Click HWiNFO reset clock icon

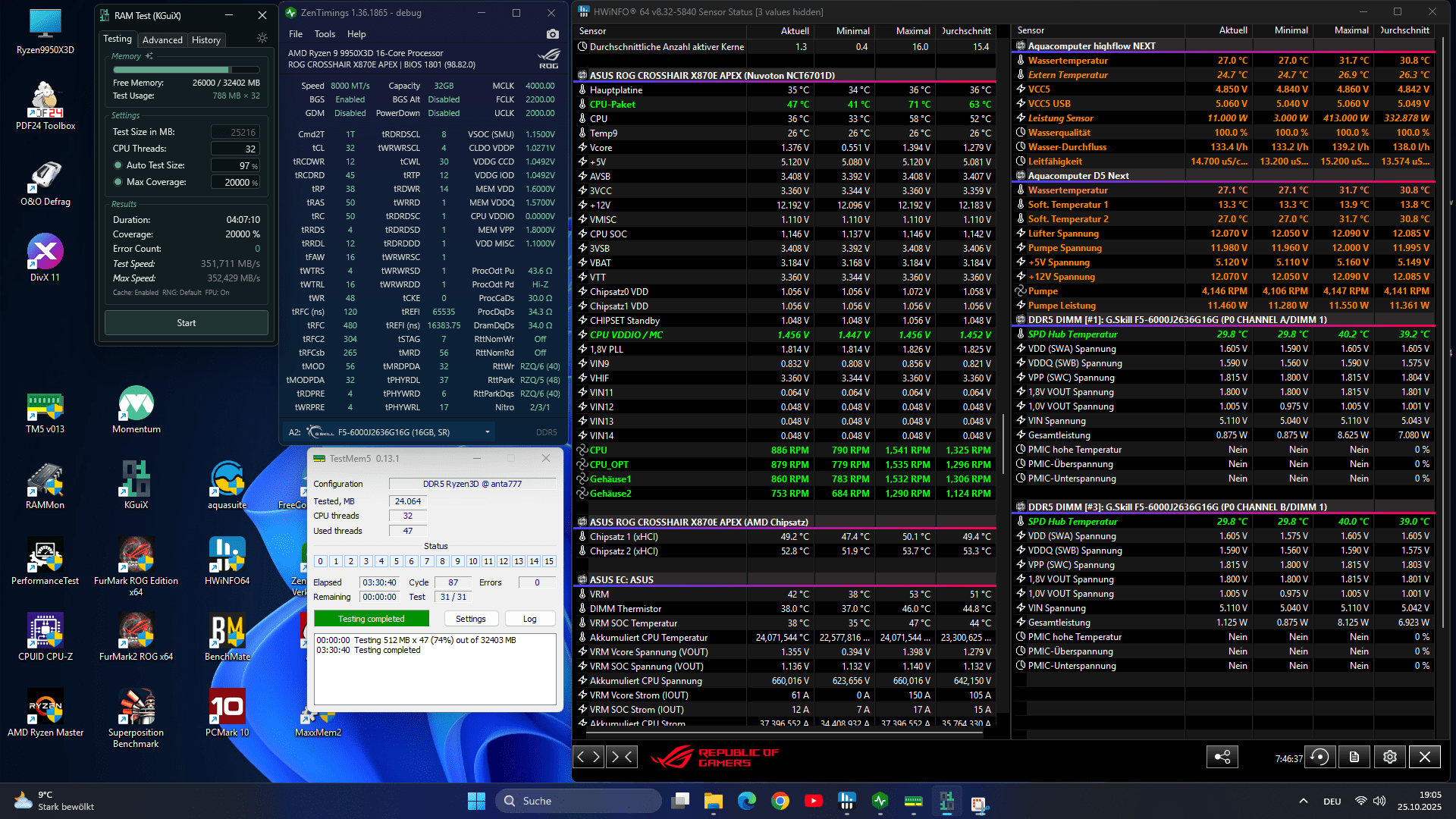pos(1319,757)
